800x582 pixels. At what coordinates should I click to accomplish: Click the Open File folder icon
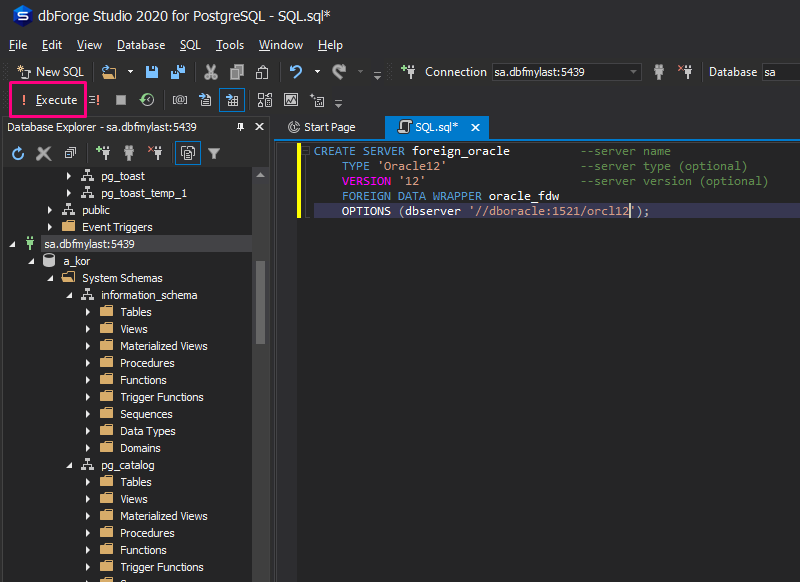(x=109, y=72)
